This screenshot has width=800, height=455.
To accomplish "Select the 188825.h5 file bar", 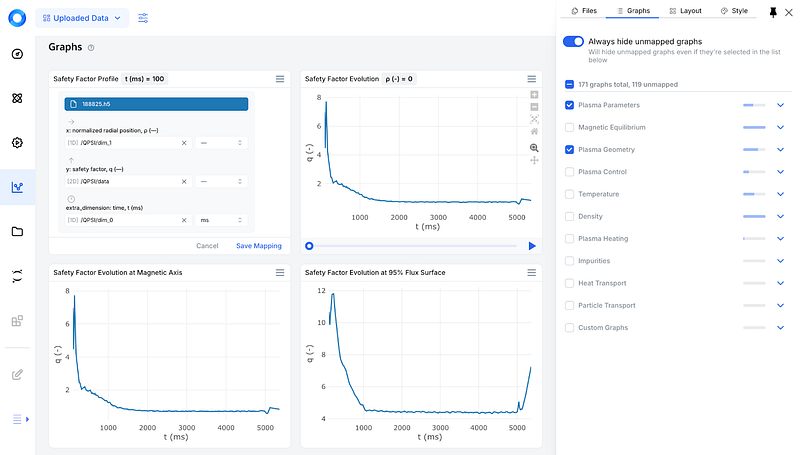I will [156, 104].
